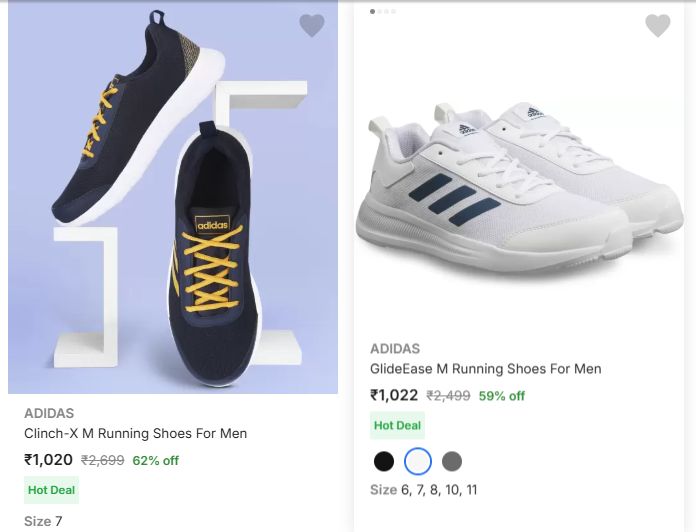
Task: Click the ₹1,020 price of Clinch-X
Action: point(48,460)
